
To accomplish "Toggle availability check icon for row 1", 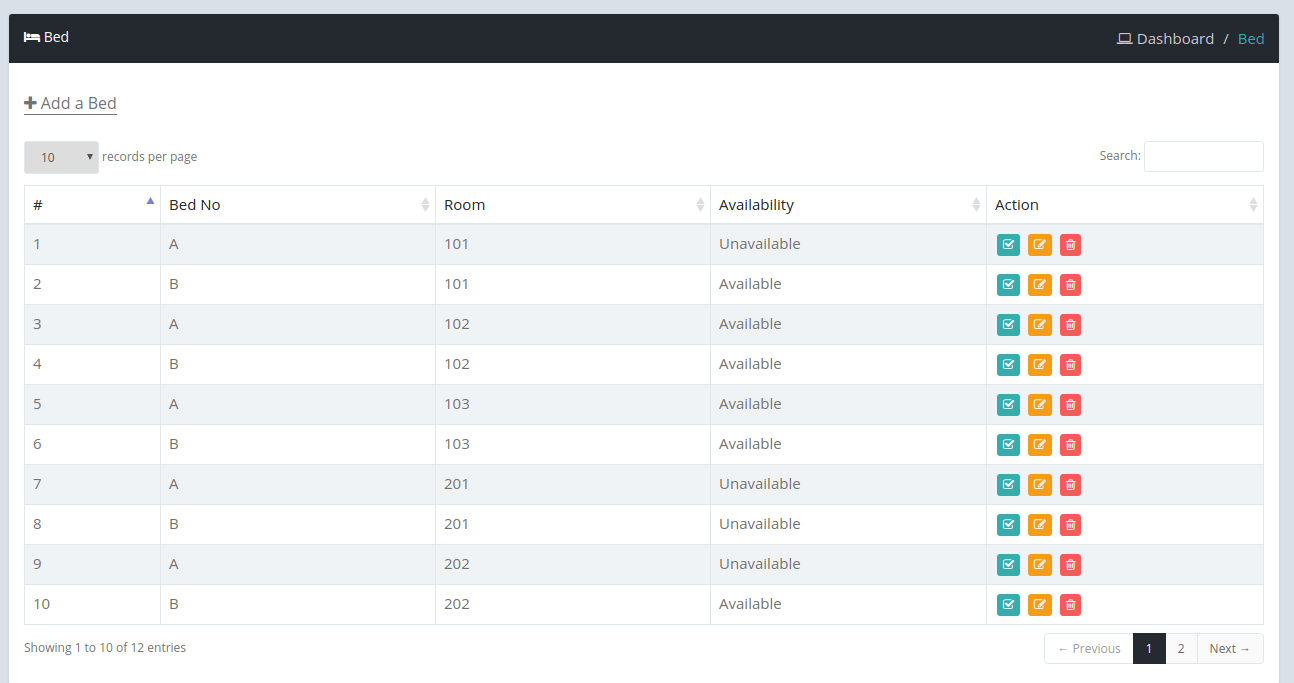I will [1008, 245].
